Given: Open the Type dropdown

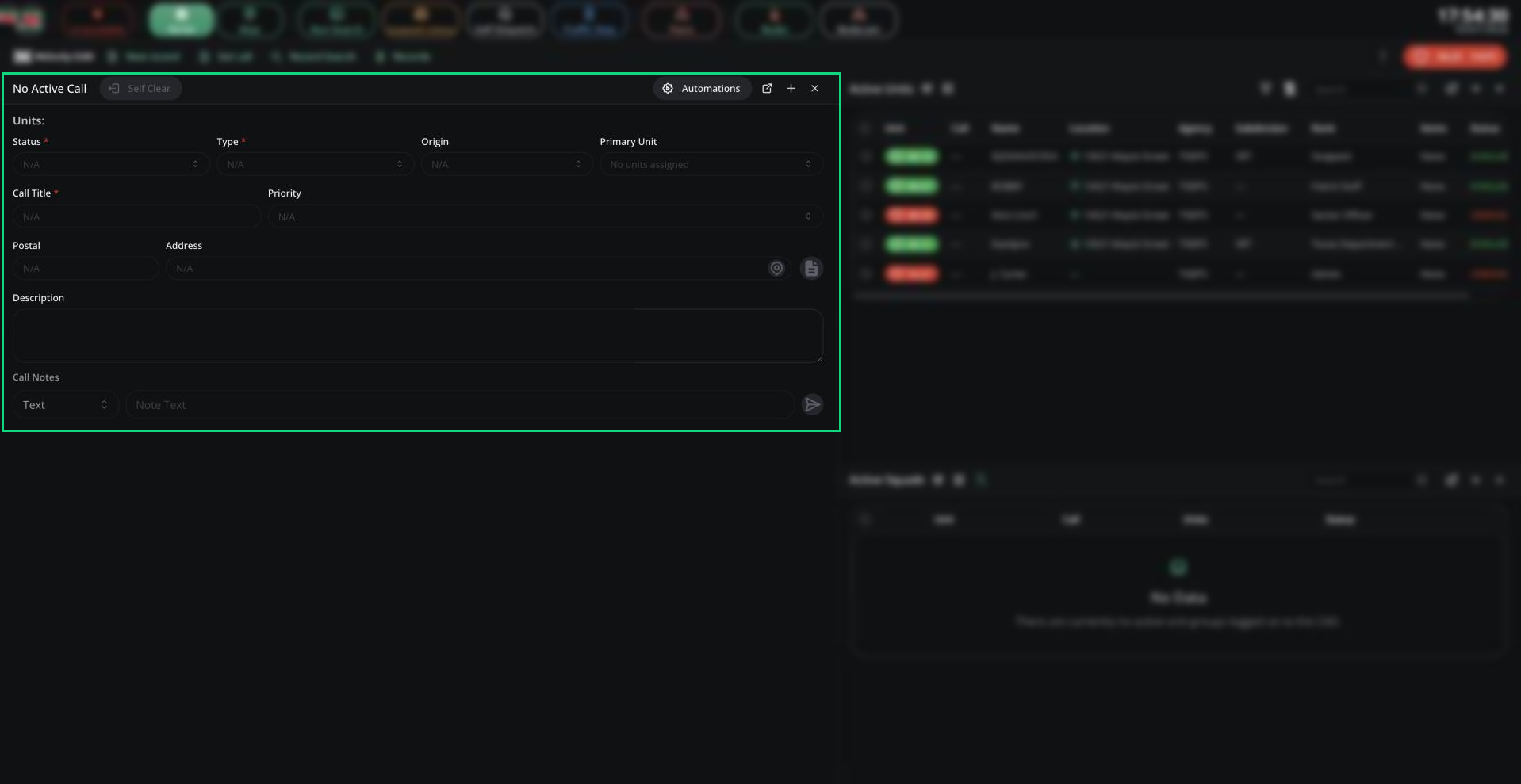Looking at the screenshot, I should 315,164.
